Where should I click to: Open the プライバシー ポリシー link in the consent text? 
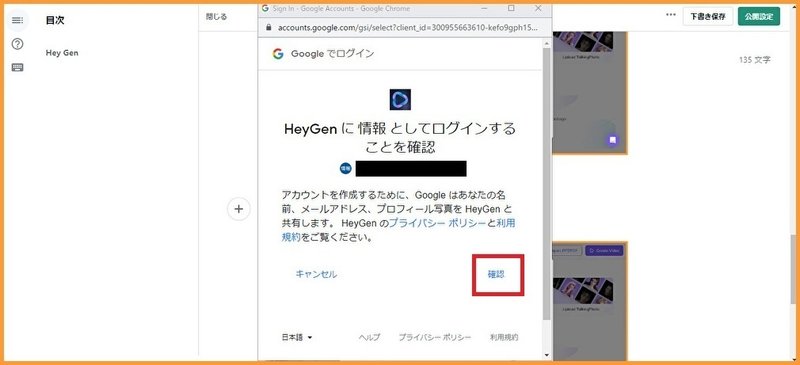coord(437,223)
